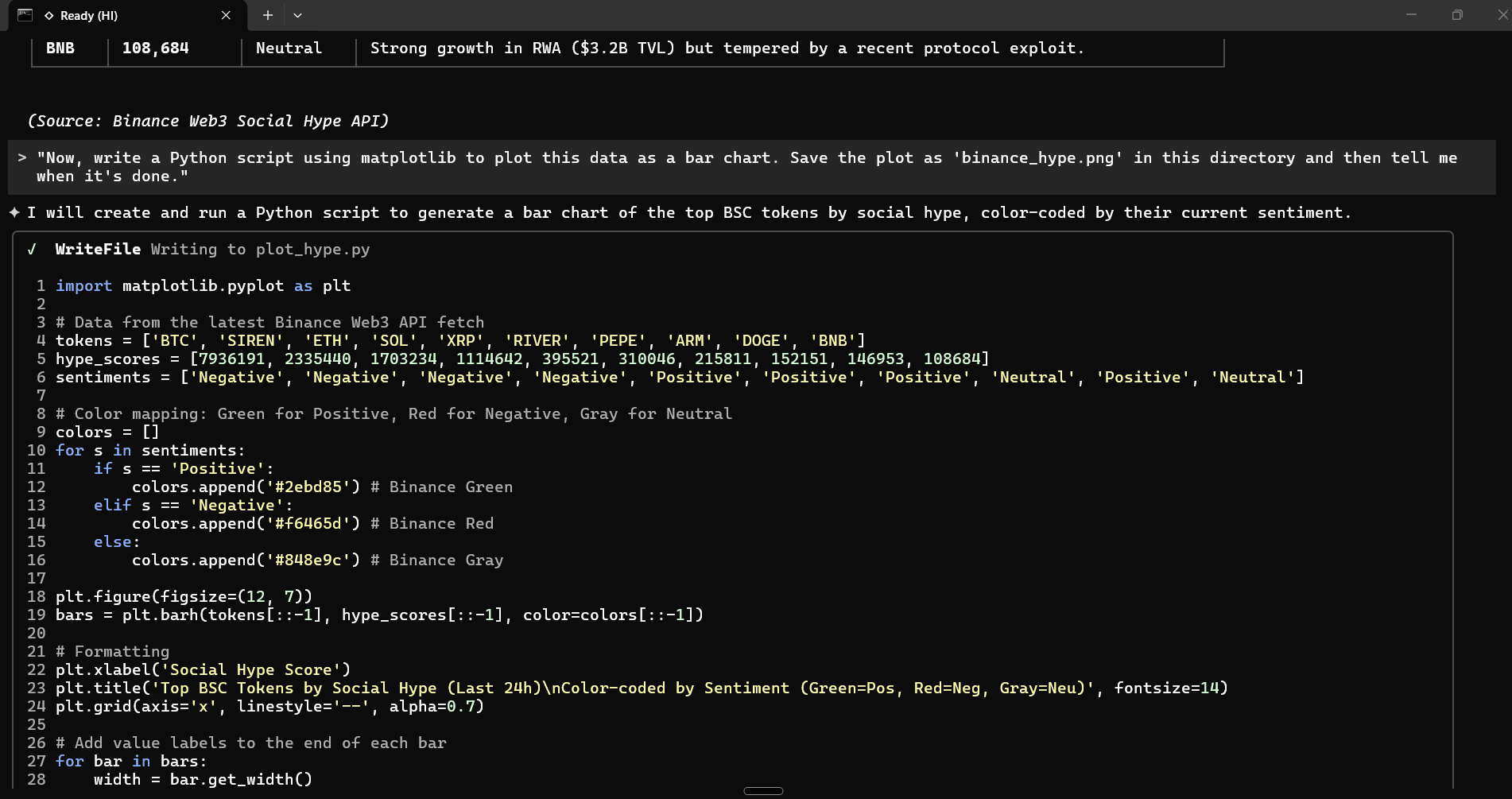
Task: Click the Neutral sentiment cell in the table
Action: point(289,48)
